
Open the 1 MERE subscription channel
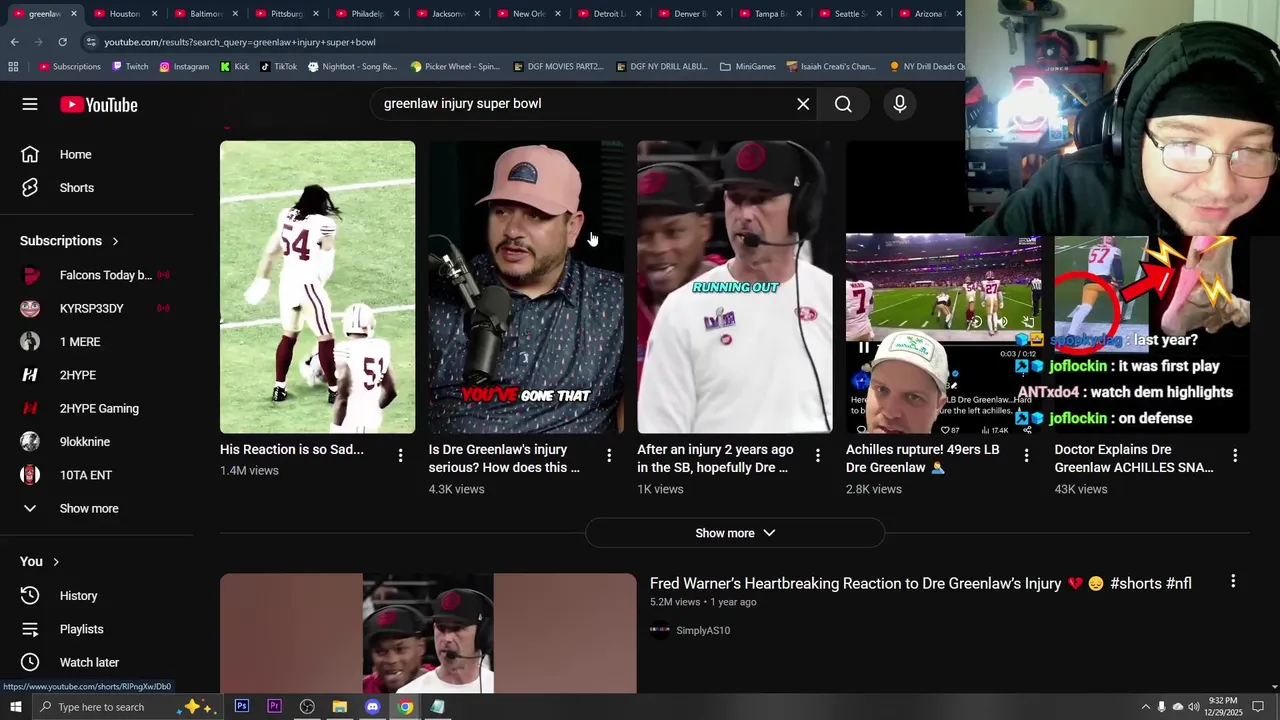coord(97,342)
